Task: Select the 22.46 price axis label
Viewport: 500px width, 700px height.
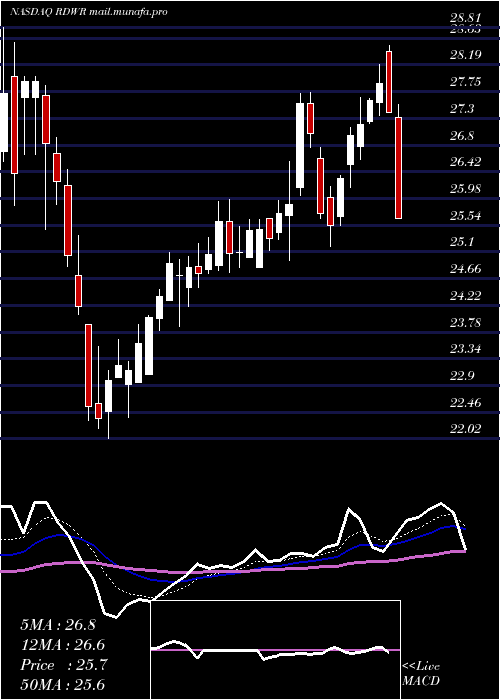Action: 465,403
